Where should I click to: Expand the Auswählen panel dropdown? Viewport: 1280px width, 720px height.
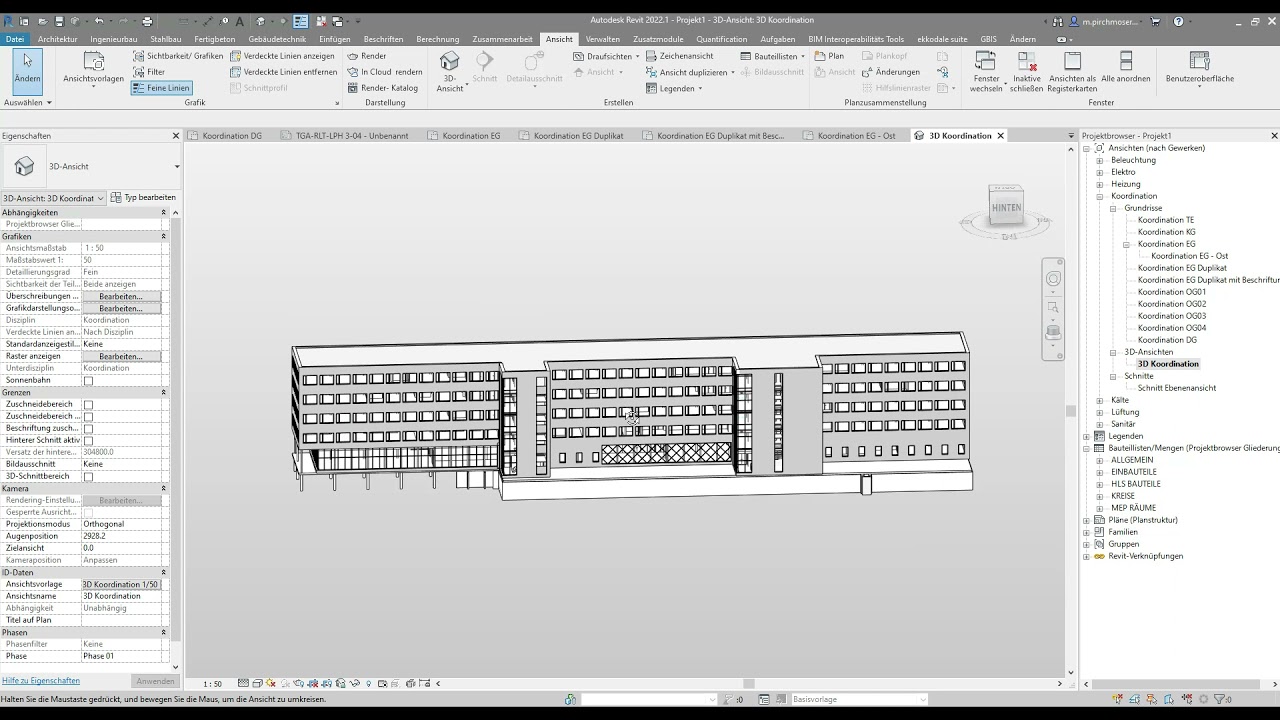27,103
